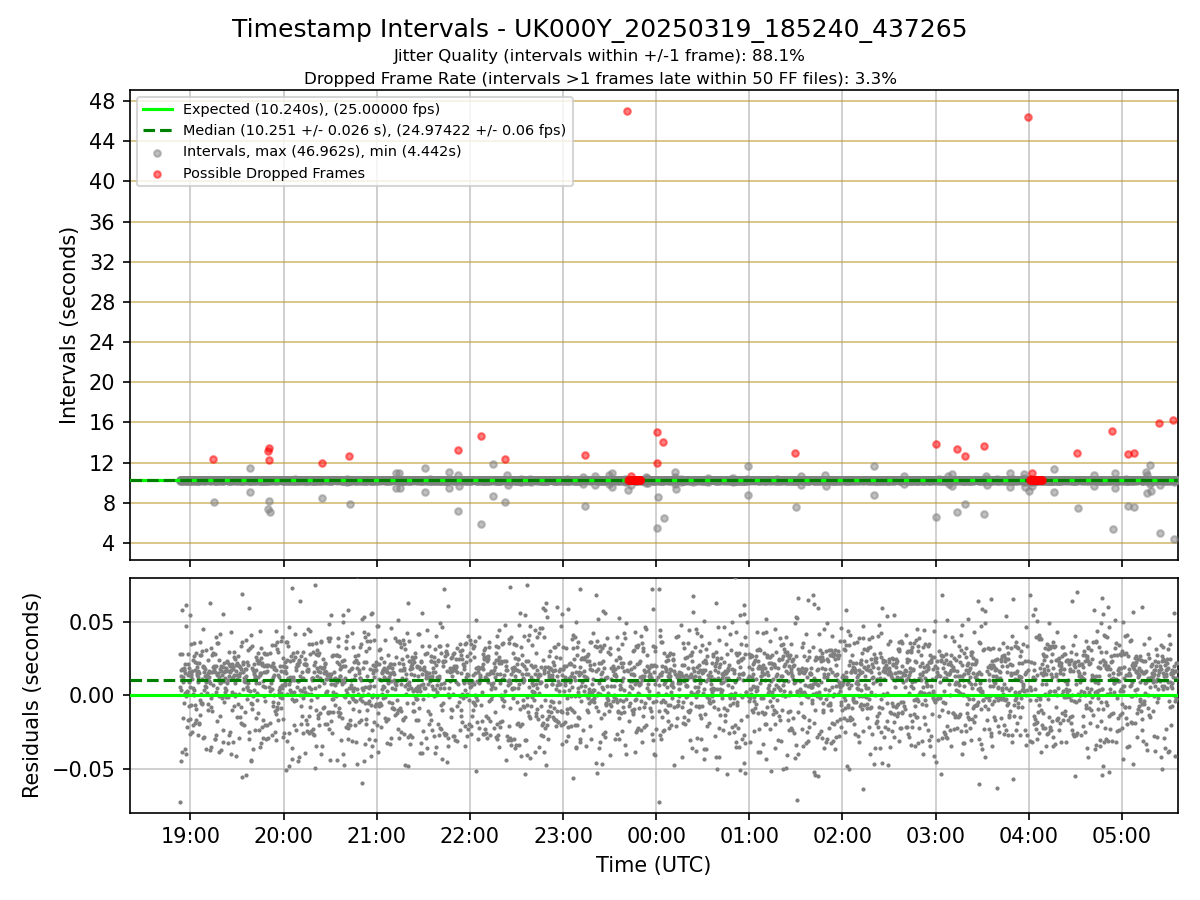Click the Expected (10.240s) legend label
Viewport: 1200px width, 900px height.
pyautogui.click(x=311, y=109)
